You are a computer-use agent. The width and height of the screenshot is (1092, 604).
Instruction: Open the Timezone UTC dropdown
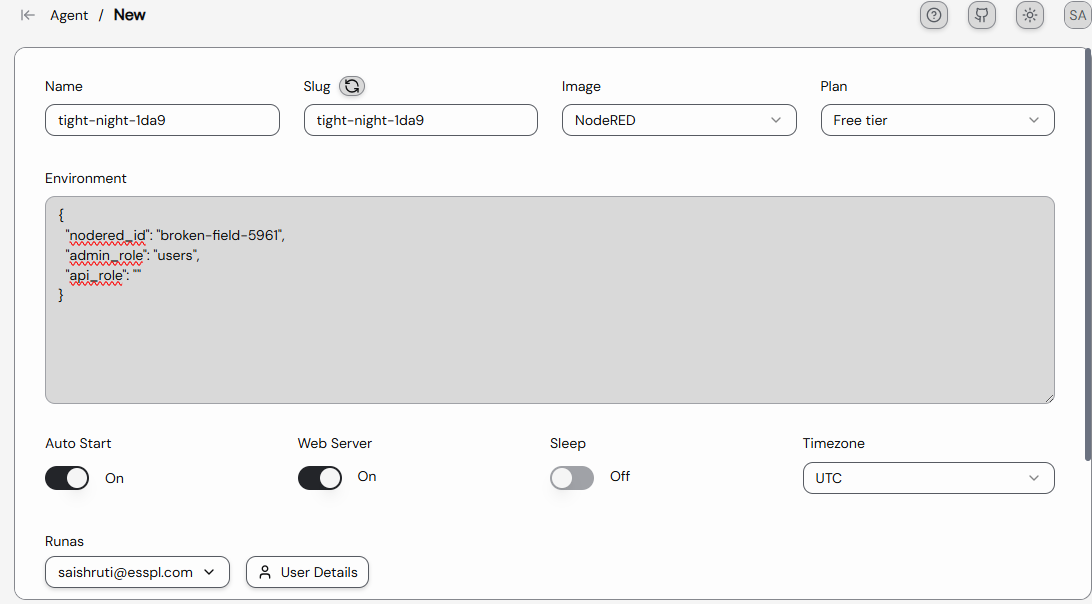928,478
